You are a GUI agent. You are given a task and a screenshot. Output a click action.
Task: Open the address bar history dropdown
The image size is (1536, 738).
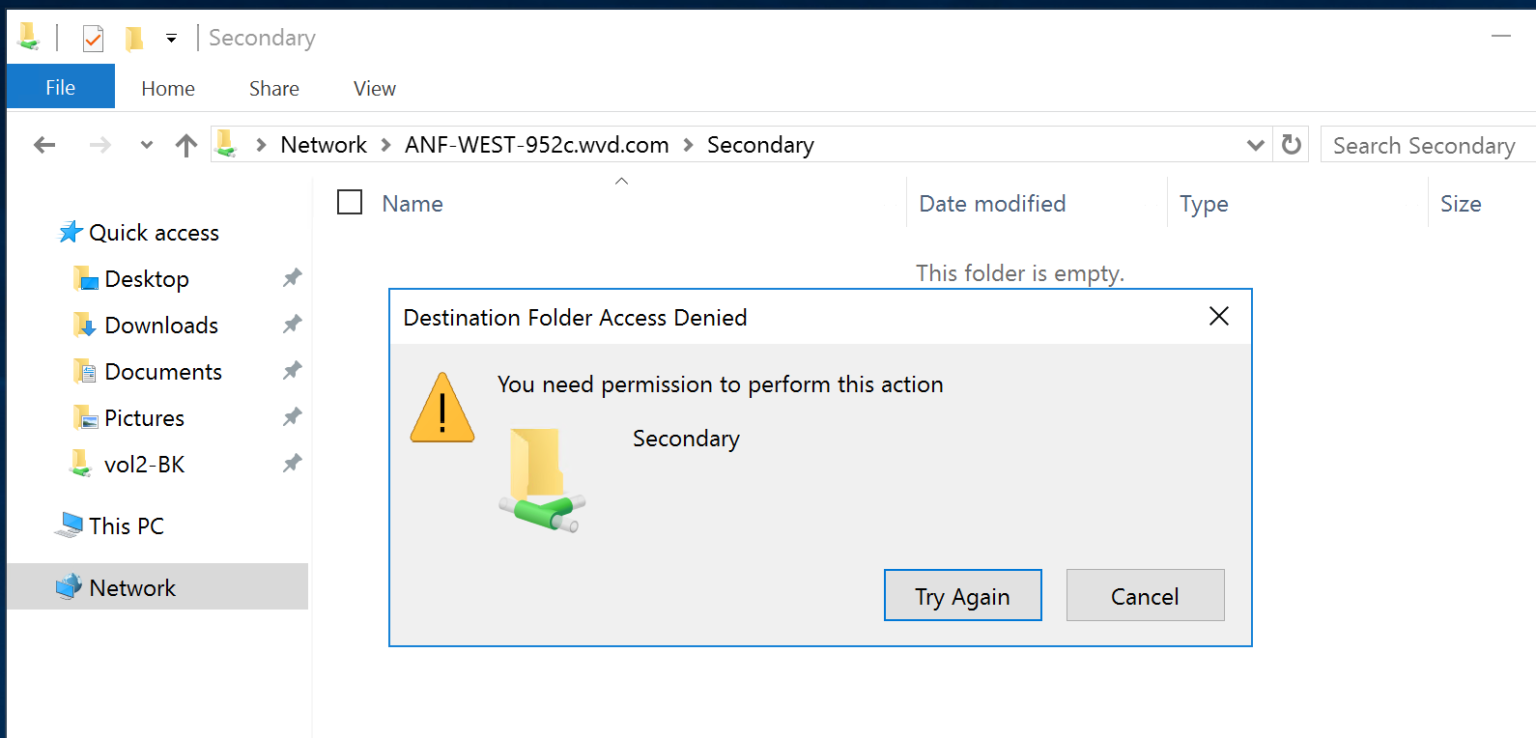1255,144
